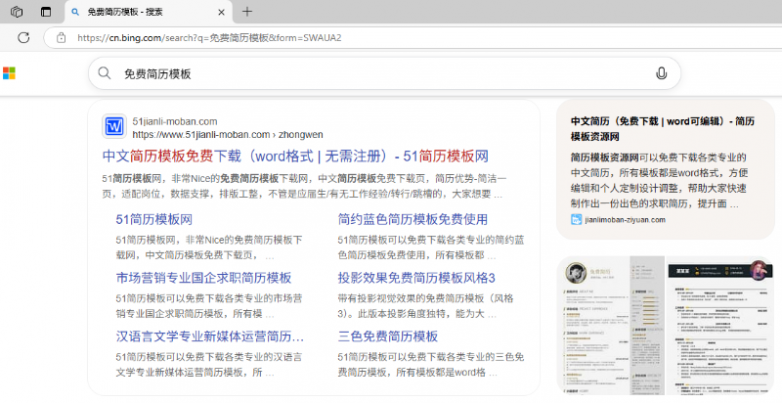The width and height of the screenshot is (782, 403).
Task: Click description text under 简约蓝色简历模板免费使用
Action: pyautogui.click(x=431, y=247)
